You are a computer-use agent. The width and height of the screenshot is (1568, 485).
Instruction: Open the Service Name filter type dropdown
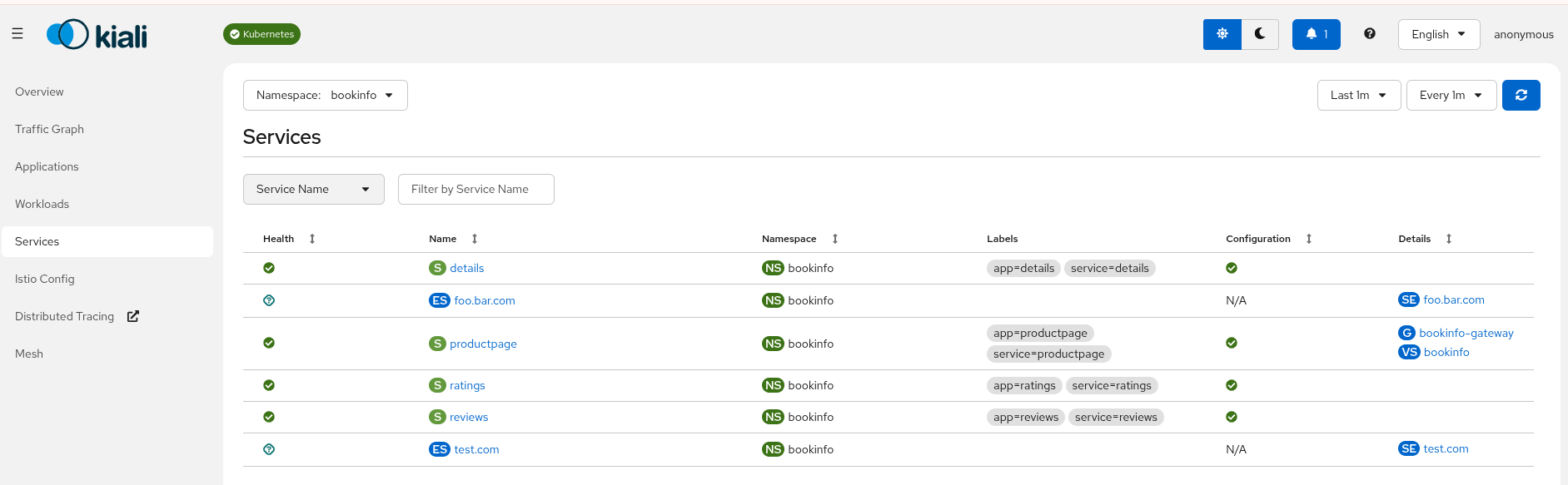point(313,189)
